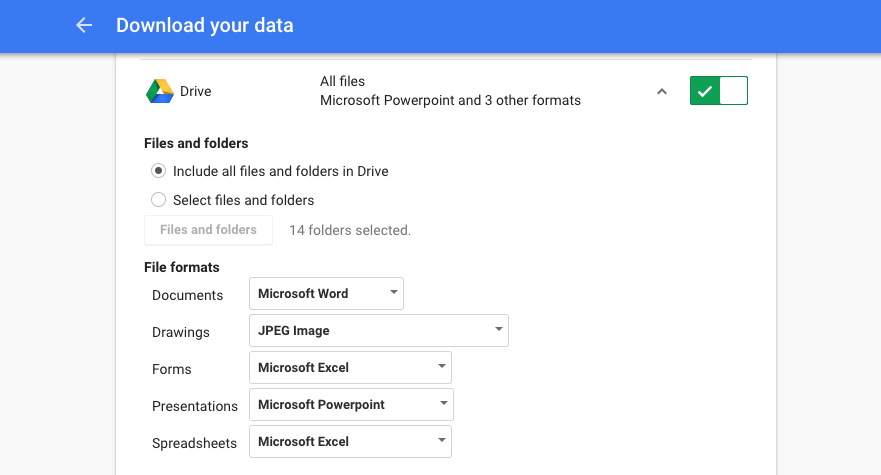Click the Forms row label
The image size is (881, 475).
[x=172, y=369]
